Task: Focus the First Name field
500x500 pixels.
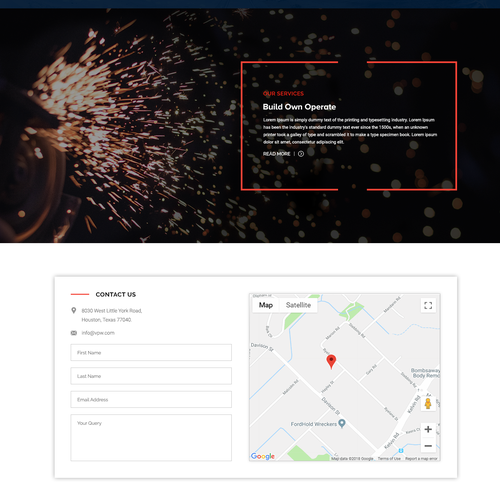Action: click(151, 352)
